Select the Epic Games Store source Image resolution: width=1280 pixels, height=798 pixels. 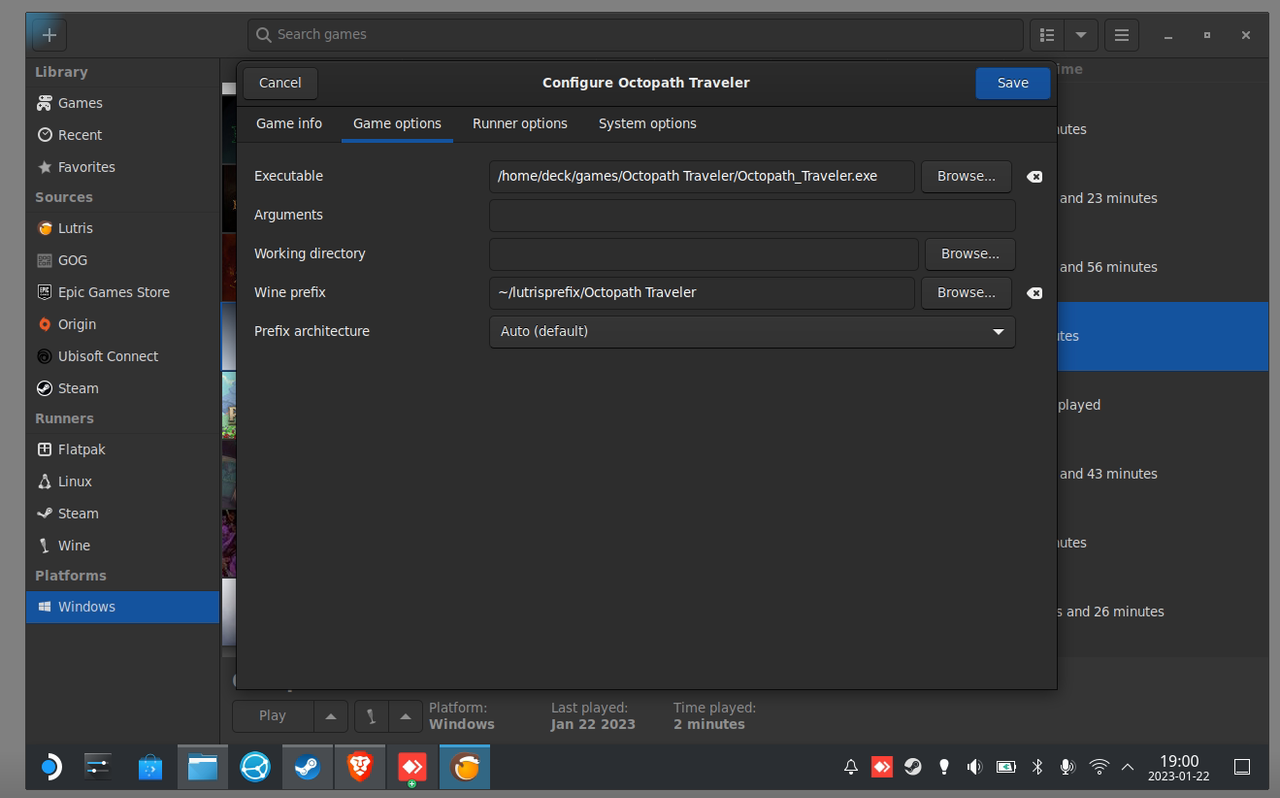pos(122,292)
